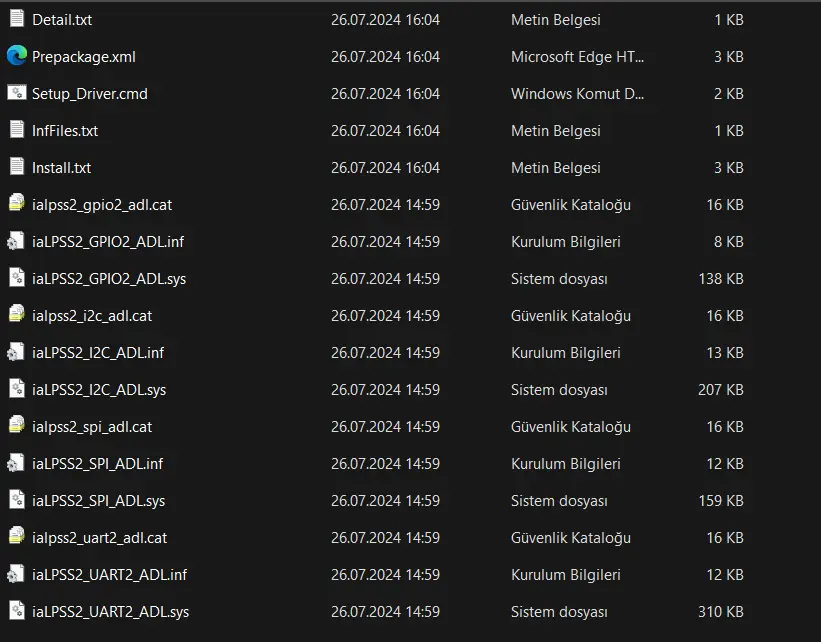821x642 pixels.
Task: Select the Install.txt file name
Action: 61,168
